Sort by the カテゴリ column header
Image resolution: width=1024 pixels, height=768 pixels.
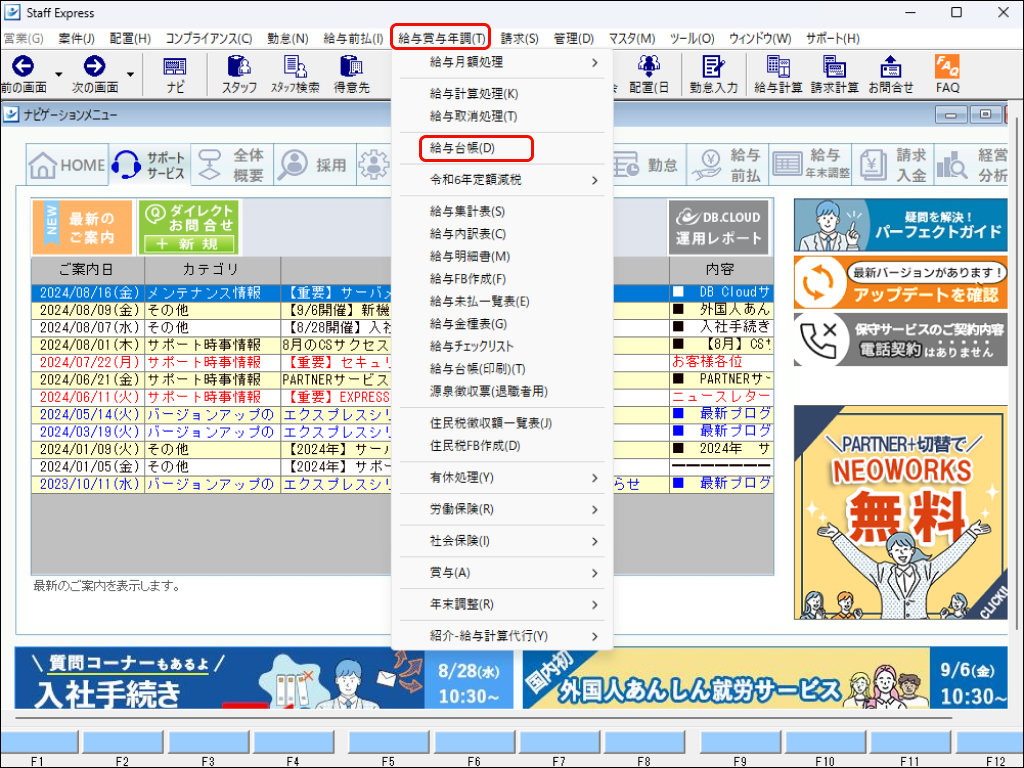click(x=212, y=269)
